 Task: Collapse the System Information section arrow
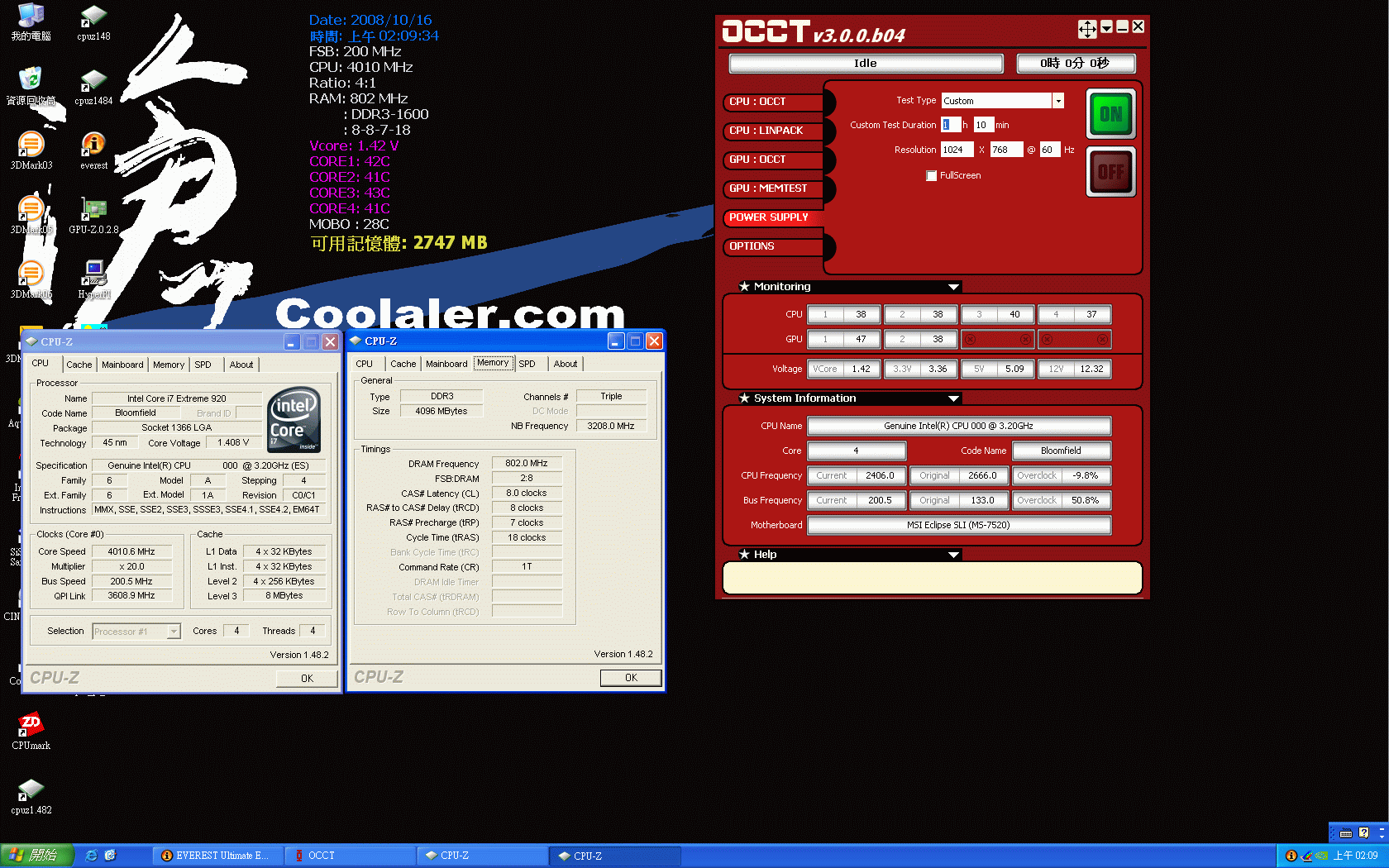coord(953,398)
